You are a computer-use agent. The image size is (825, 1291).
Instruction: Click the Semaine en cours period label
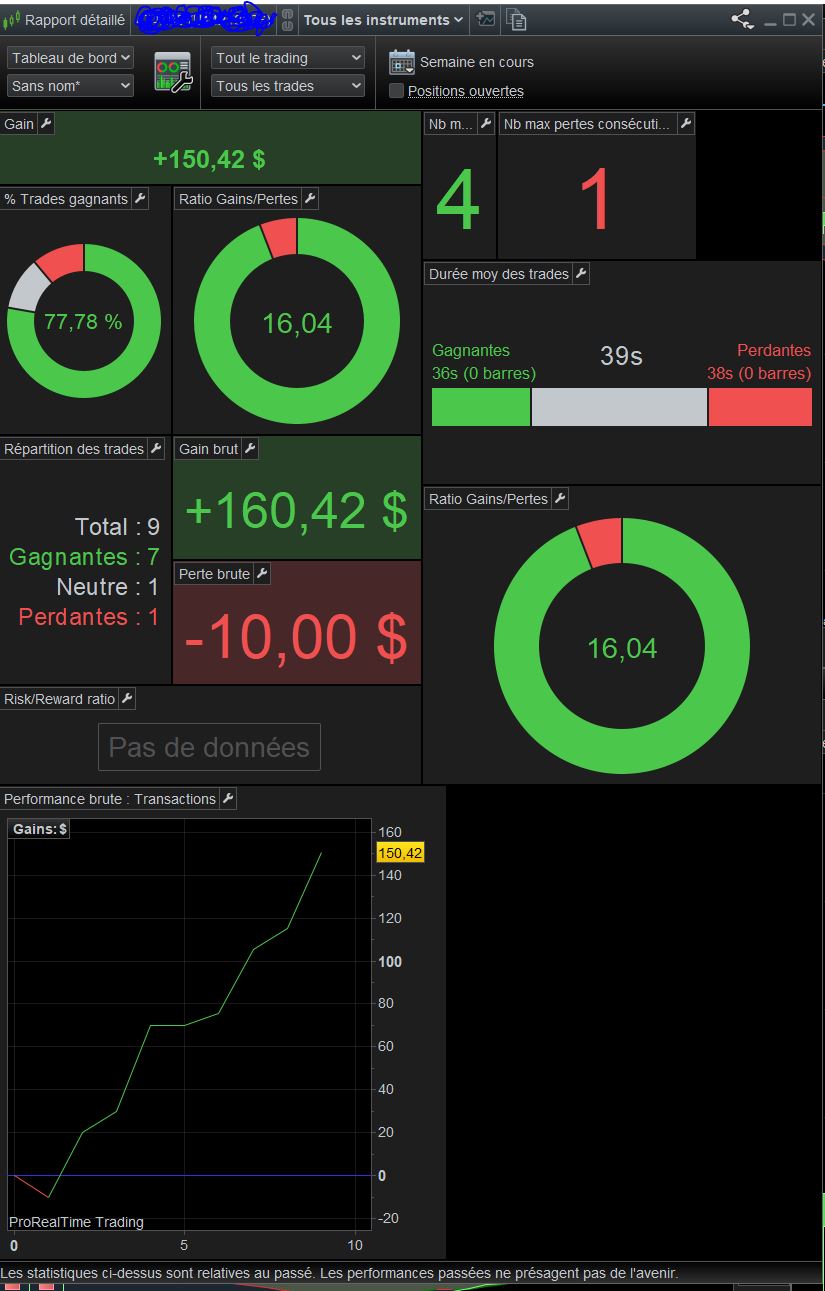coord(477,62)
